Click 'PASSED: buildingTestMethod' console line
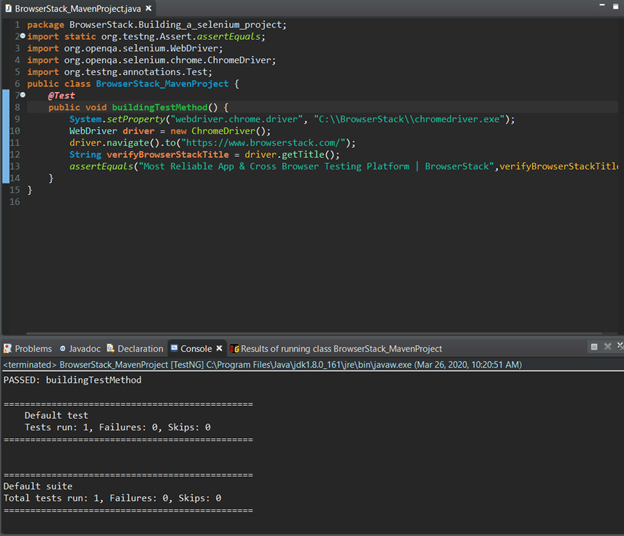Screen dimensions: 624x536 click(x=72, y=380)
